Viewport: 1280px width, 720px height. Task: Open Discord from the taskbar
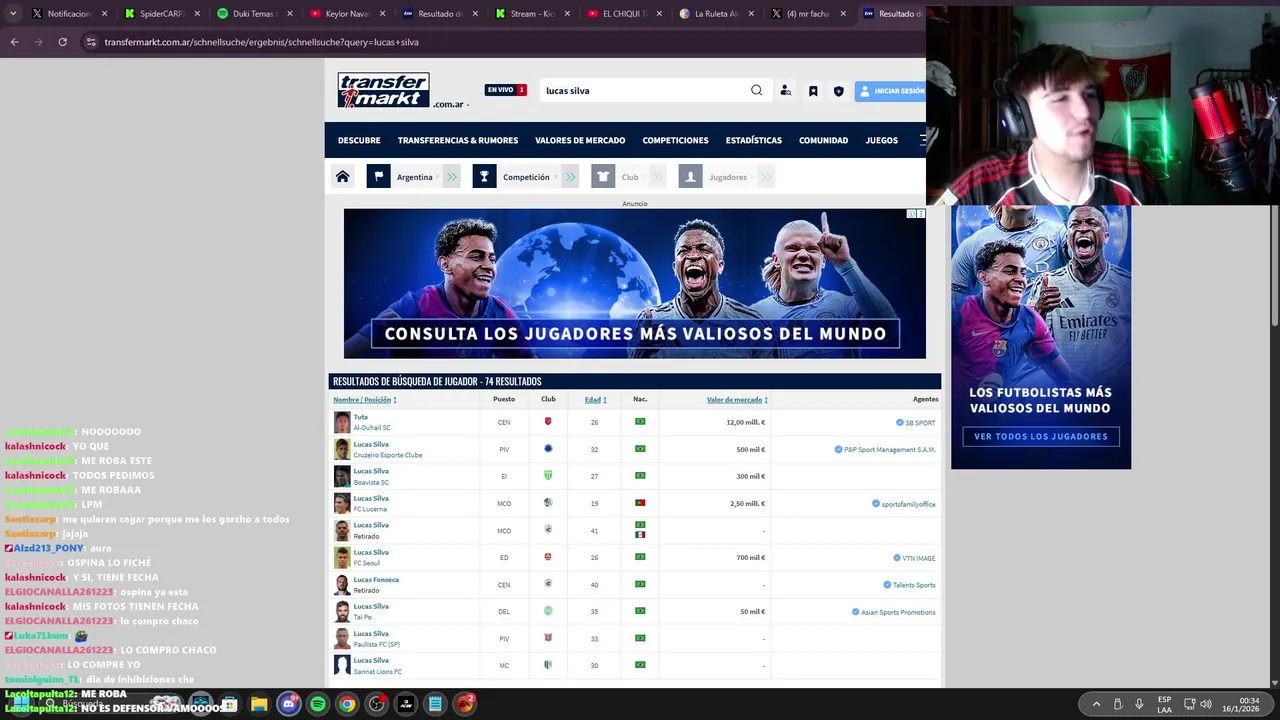289,704
